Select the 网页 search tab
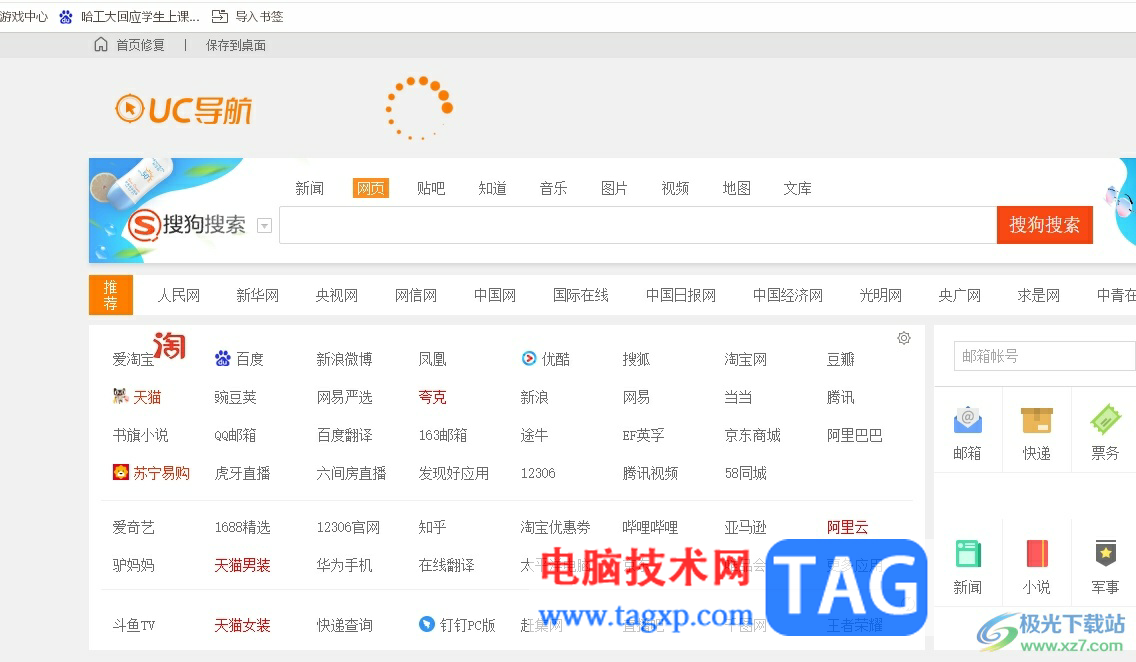Image resolution: width=1136 pixels, height=662 pixels. pyautogui.click(x=371, y=188)
